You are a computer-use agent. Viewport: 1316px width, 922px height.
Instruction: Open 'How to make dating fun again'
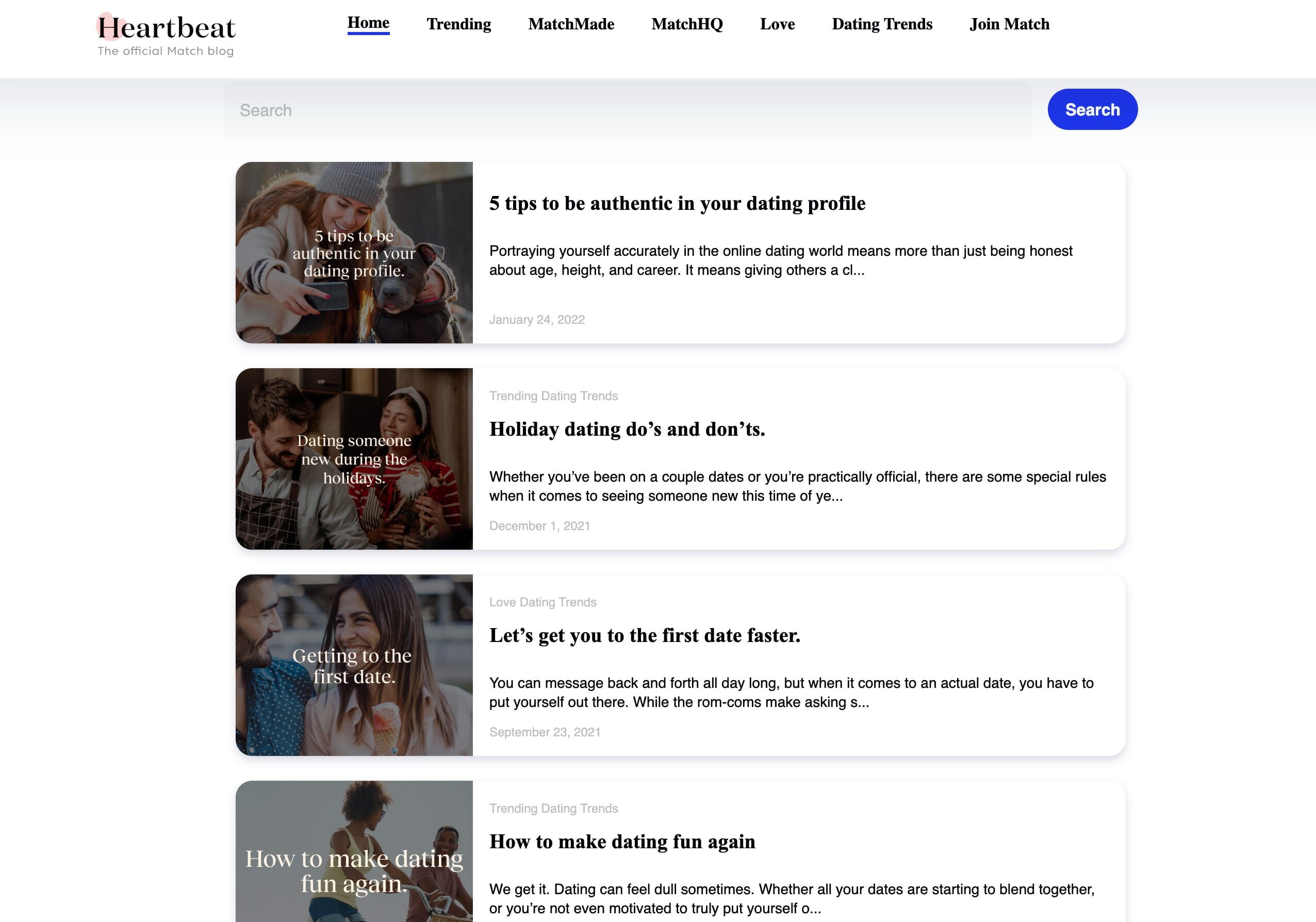click(x=622, y=842)
